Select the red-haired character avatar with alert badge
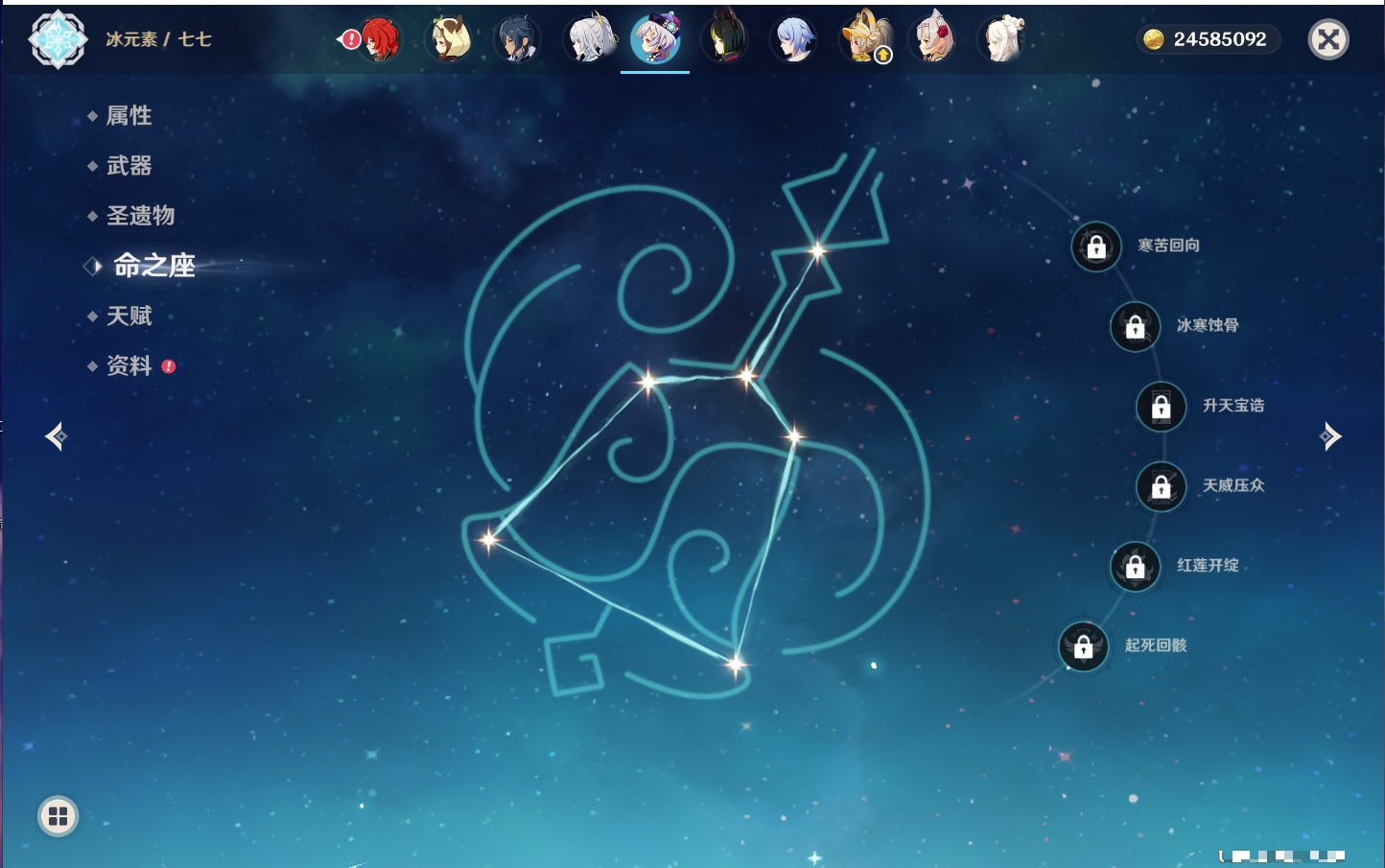The image size is (1385, 868). (378, 39)
